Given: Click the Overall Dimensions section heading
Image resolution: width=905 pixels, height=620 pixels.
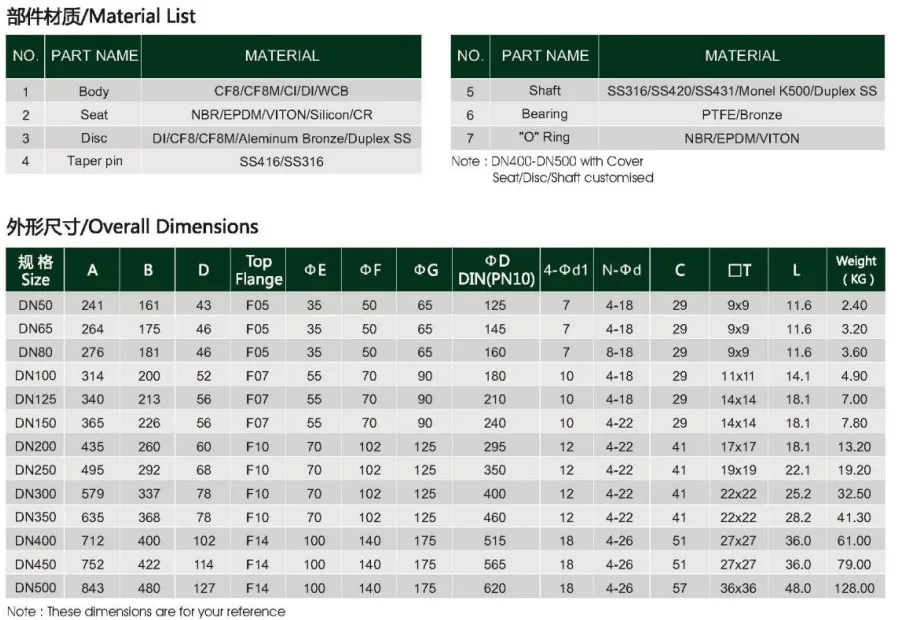Looking at the screenshot, I should point(132,226).
